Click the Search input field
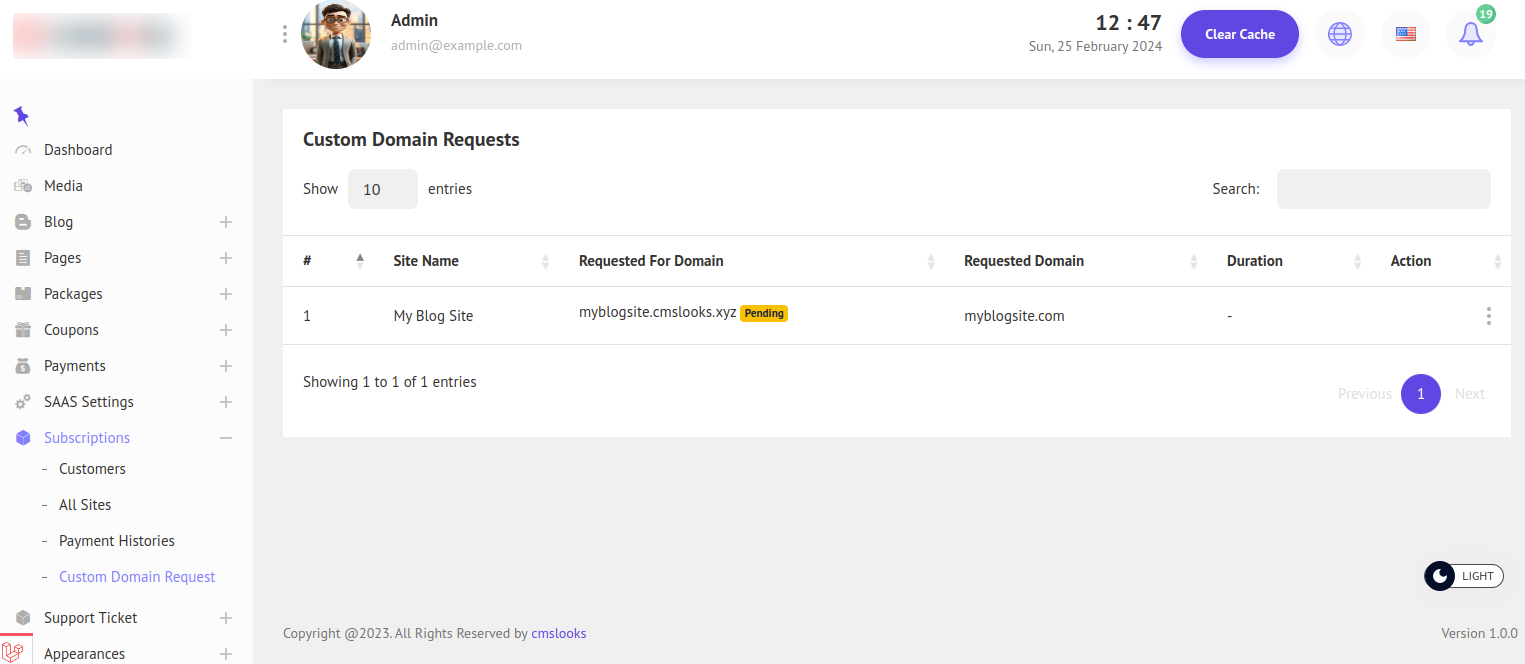Viewport: 1525px width, 664px height. (x=1383, y=189)
